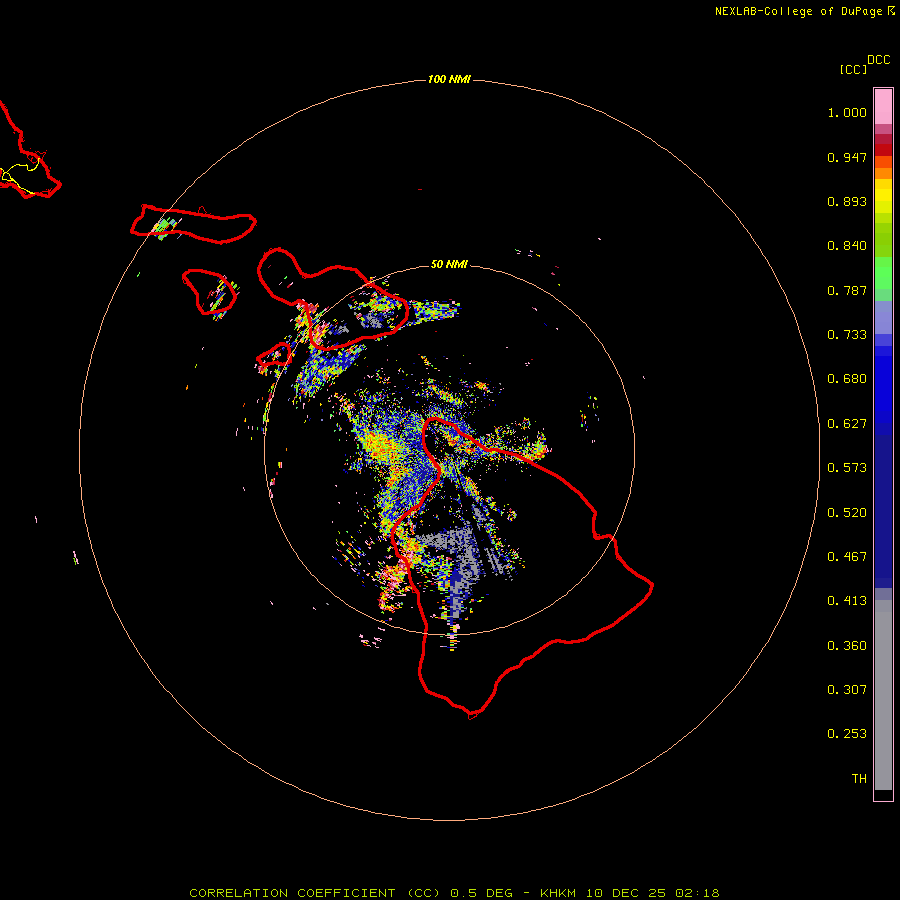Click the DCC product label

click(879, 60)
